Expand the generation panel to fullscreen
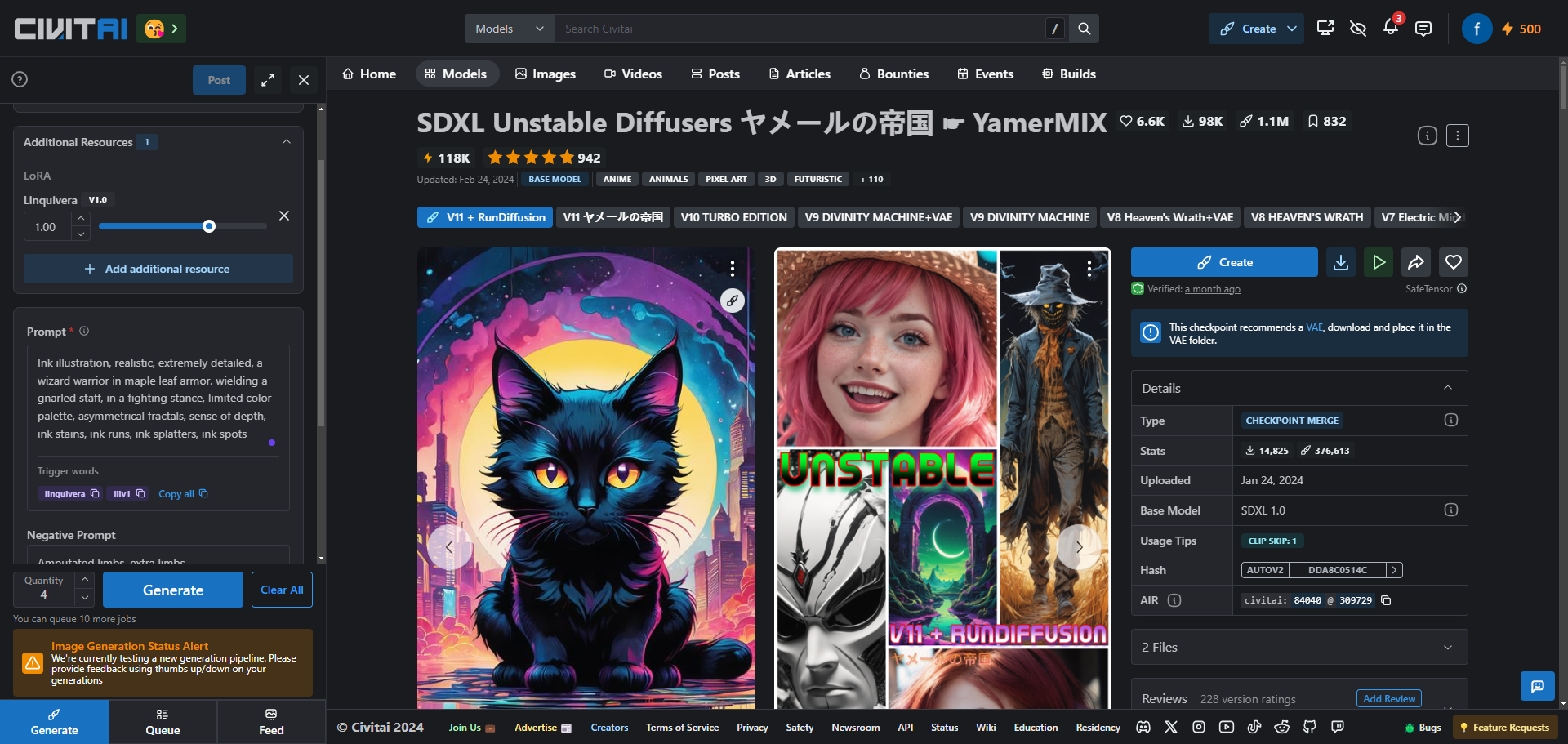This screenshot has width=1568, height=744. [268, 80]
